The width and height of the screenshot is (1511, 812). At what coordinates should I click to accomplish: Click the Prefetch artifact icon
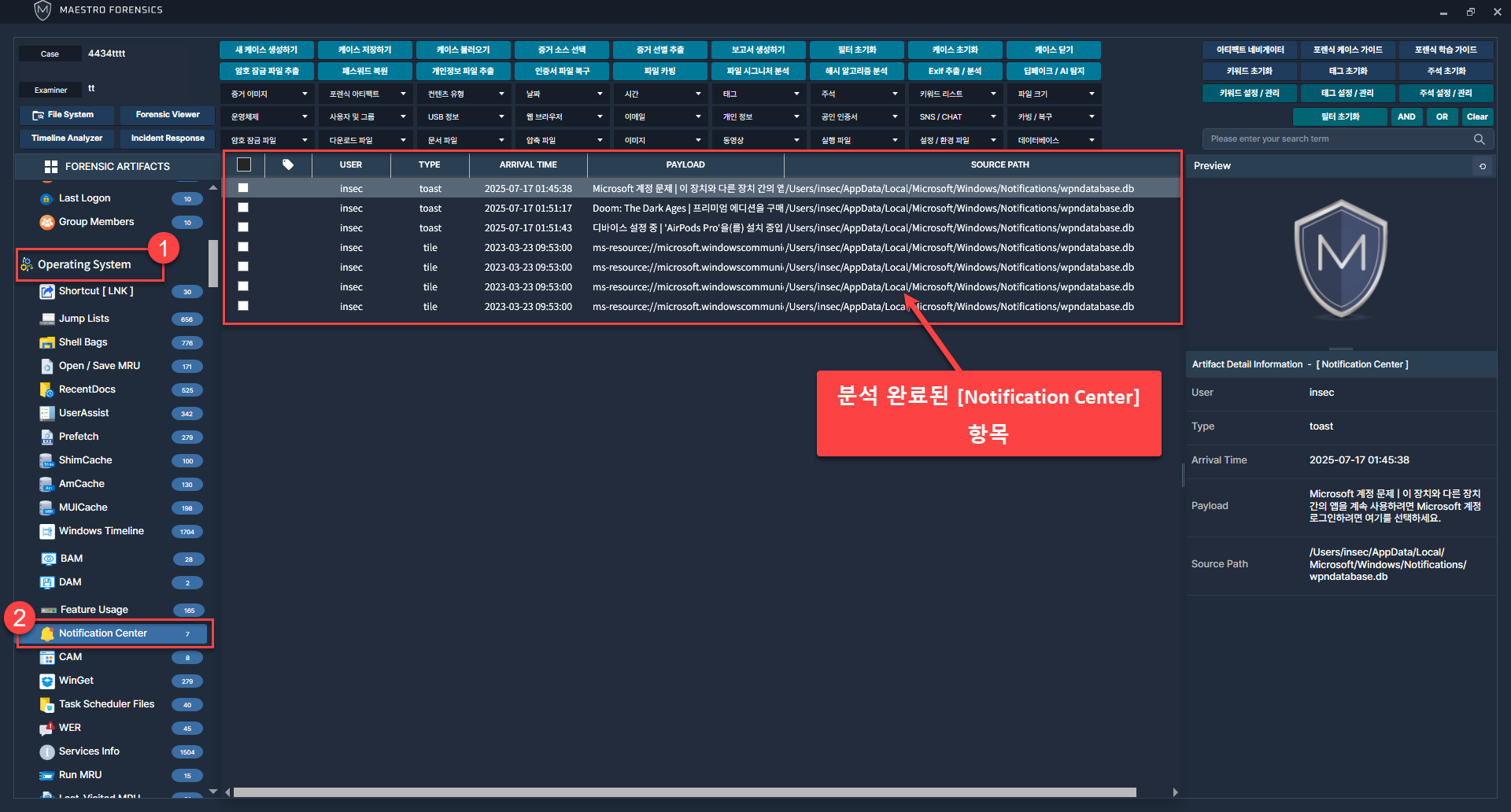tap(46, 437)
